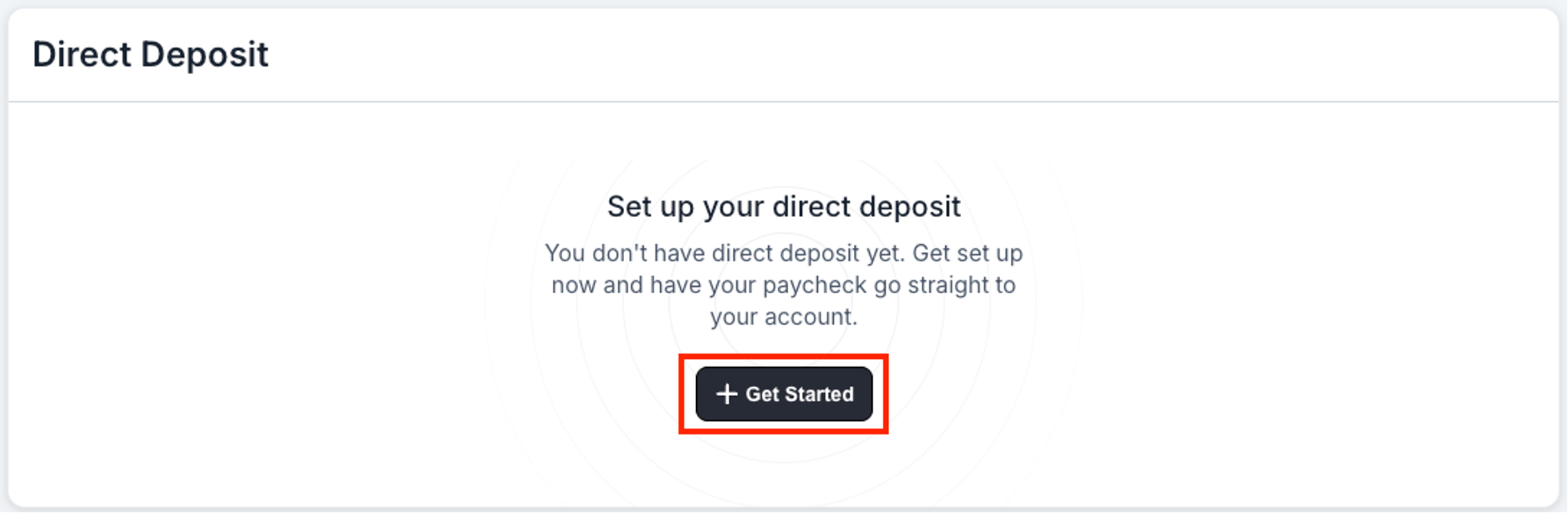Click the word "now" starting the second line
The height and width of the screenshot is (513, 1568).
click(574, 285)
